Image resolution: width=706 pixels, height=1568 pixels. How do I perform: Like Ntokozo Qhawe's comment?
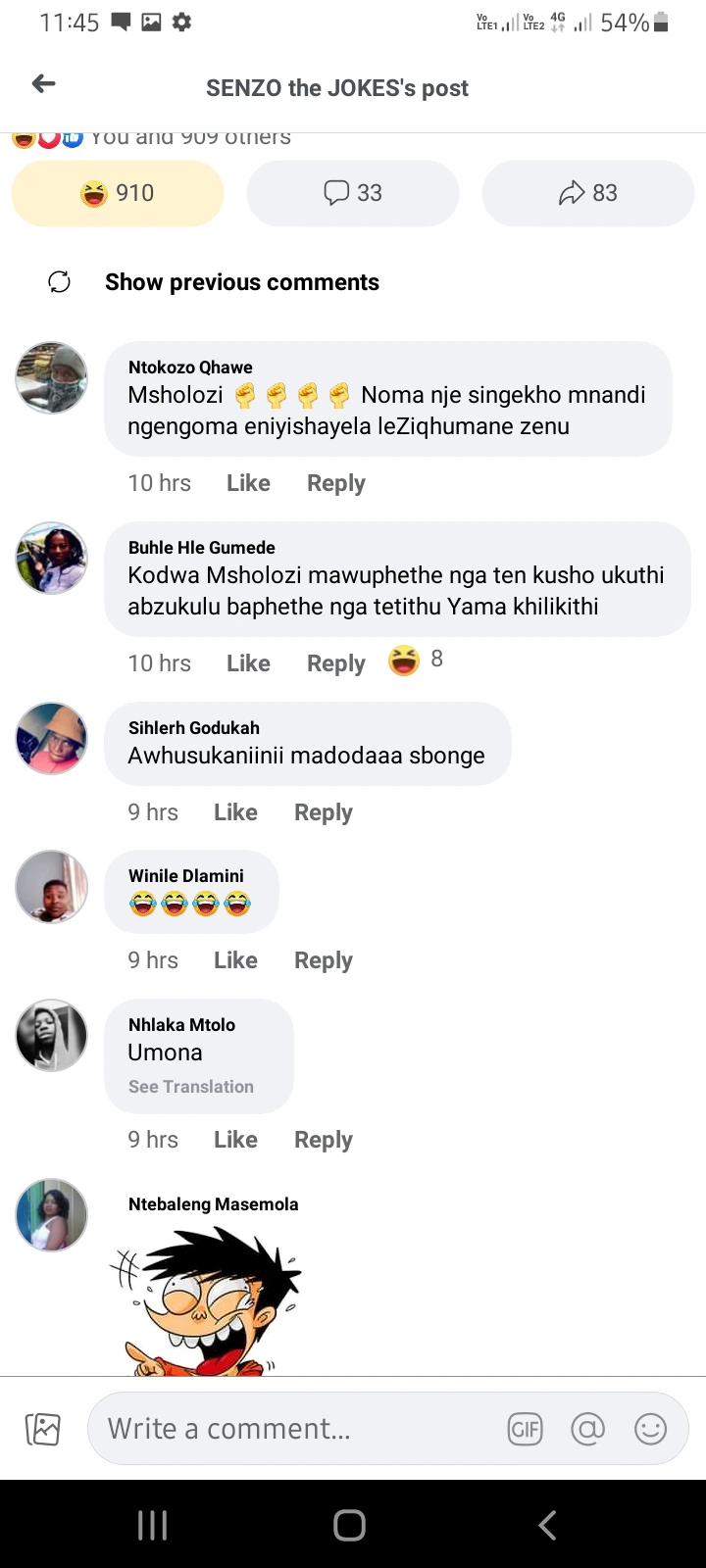(x=248, y=483)
